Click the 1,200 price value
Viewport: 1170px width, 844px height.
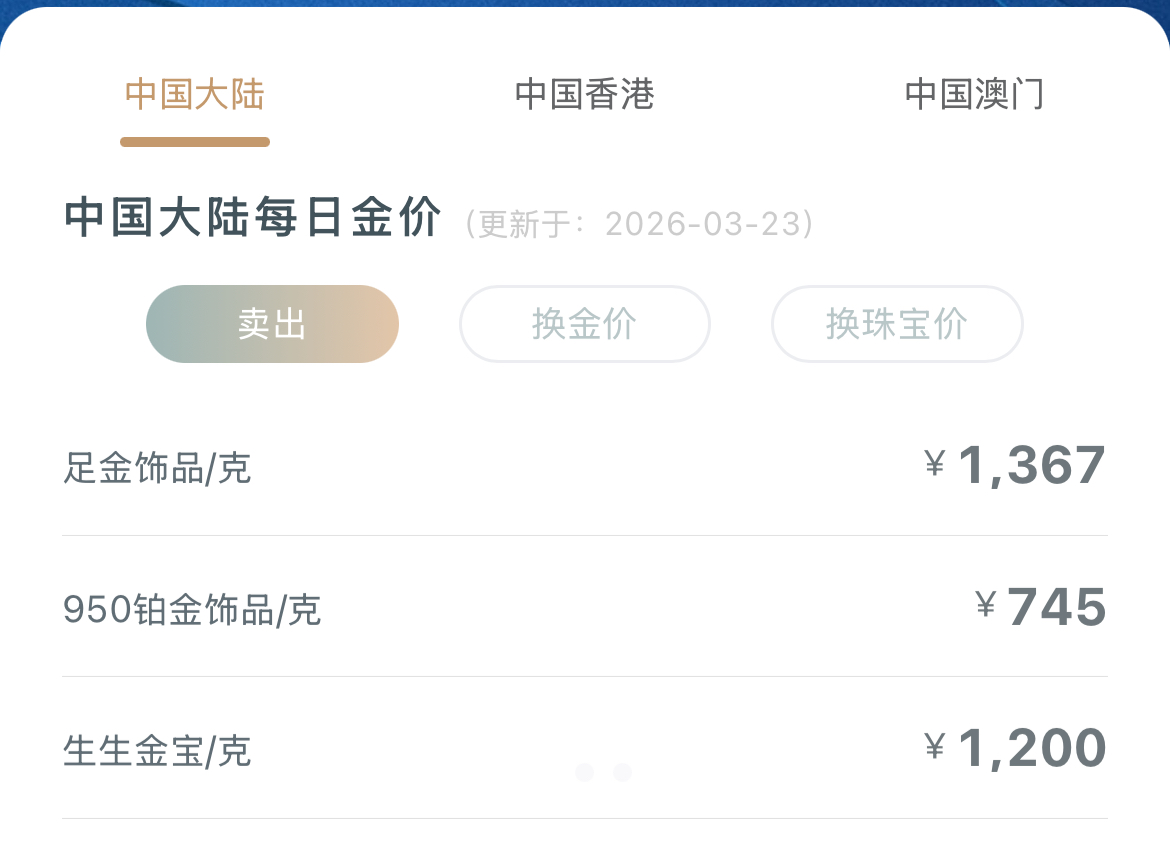1031,748
